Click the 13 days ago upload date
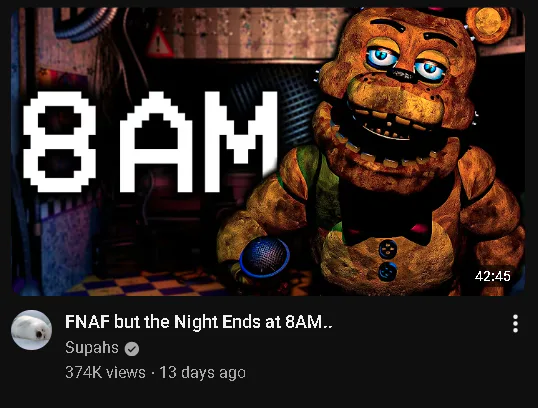 pos(203,372)
